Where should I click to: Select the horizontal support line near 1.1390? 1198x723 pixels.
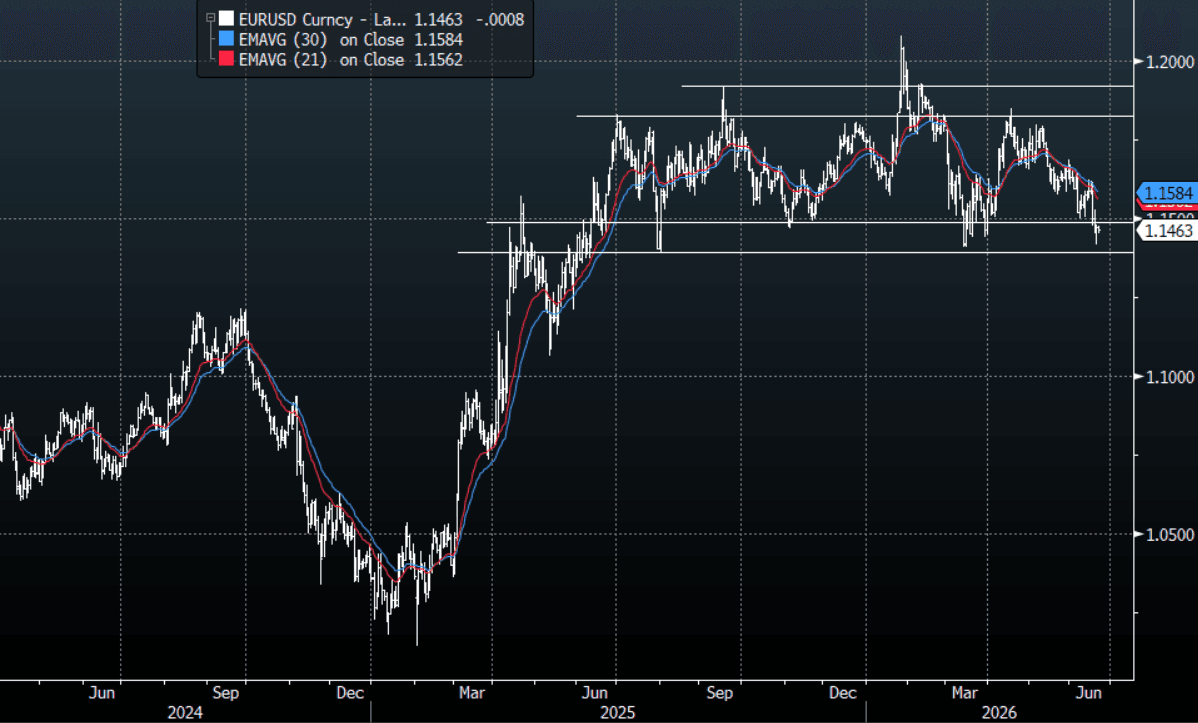coord(795,252)
